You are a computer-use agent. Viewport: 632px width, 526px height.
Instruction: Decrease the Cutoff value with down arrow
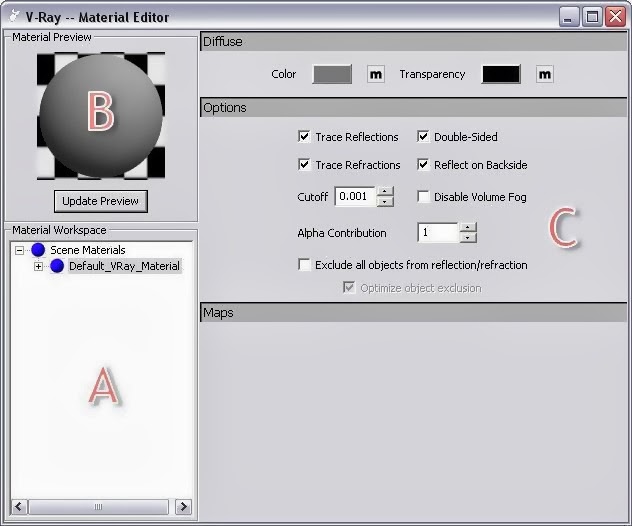coord(385,202)
